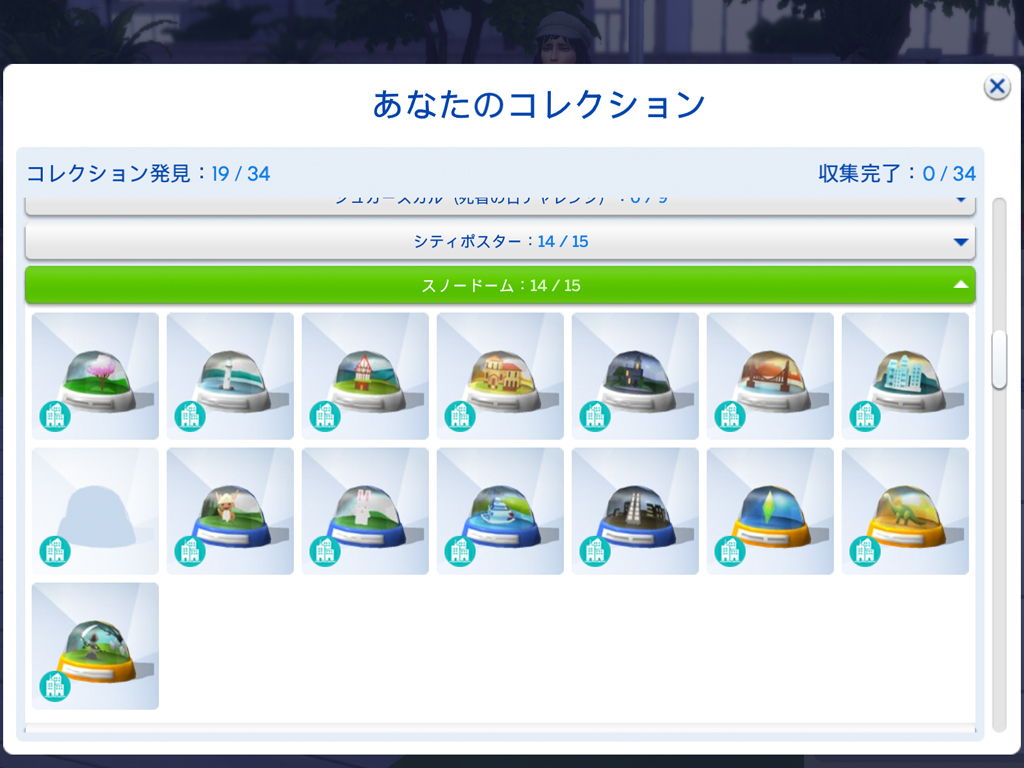
Task: Click city badge on bridge globe
Action: point(729,416)
